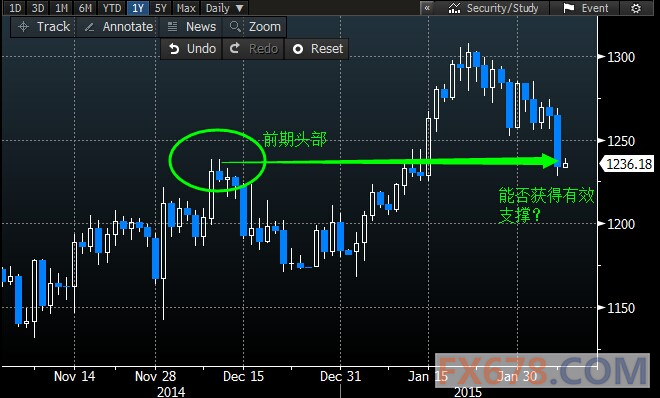Choose the YTD range

point(112,8)
